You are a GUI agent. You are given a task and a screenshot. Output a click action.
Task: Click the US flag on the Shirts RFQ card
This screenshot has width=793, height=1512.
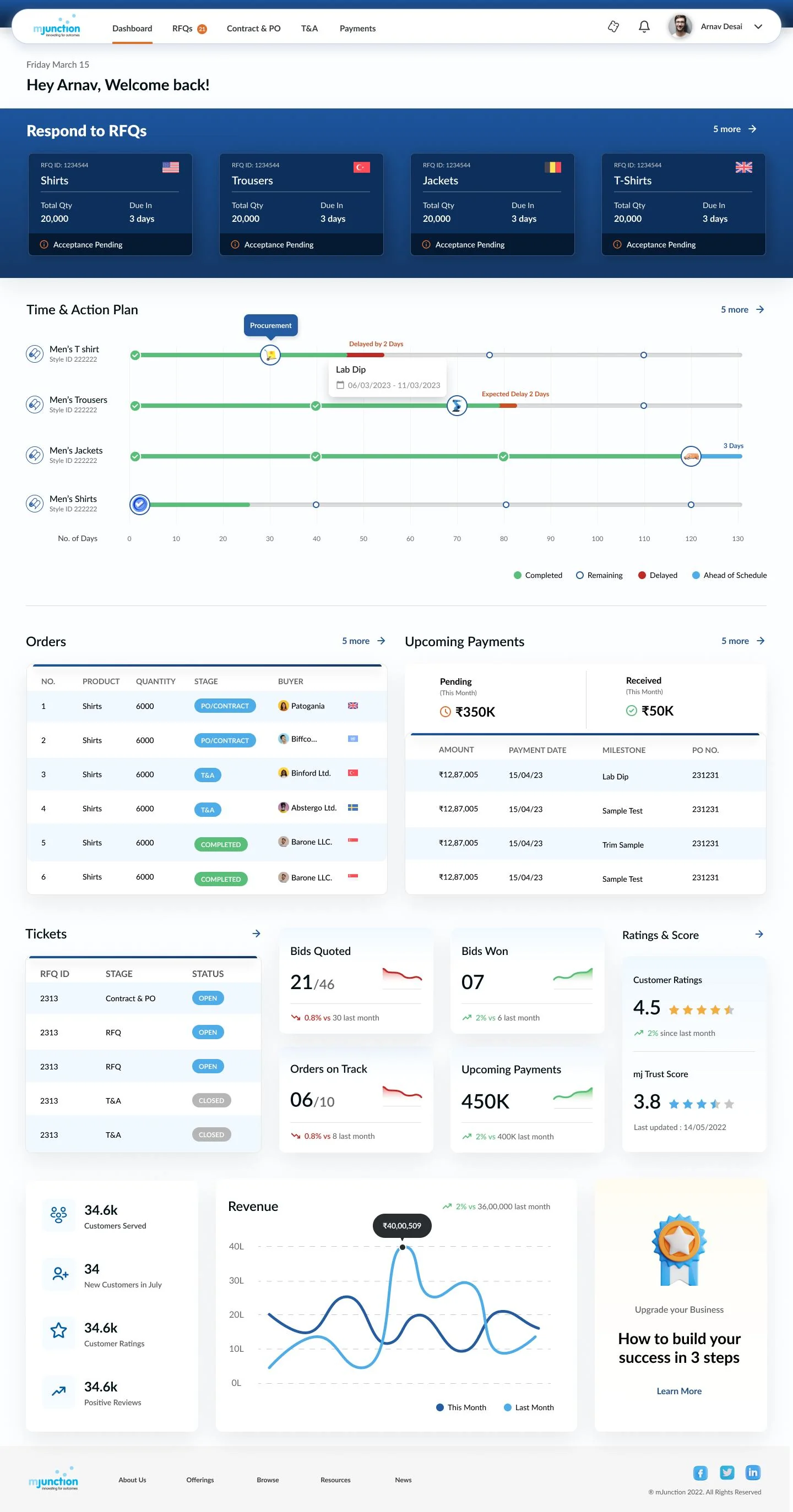point(170,167)
